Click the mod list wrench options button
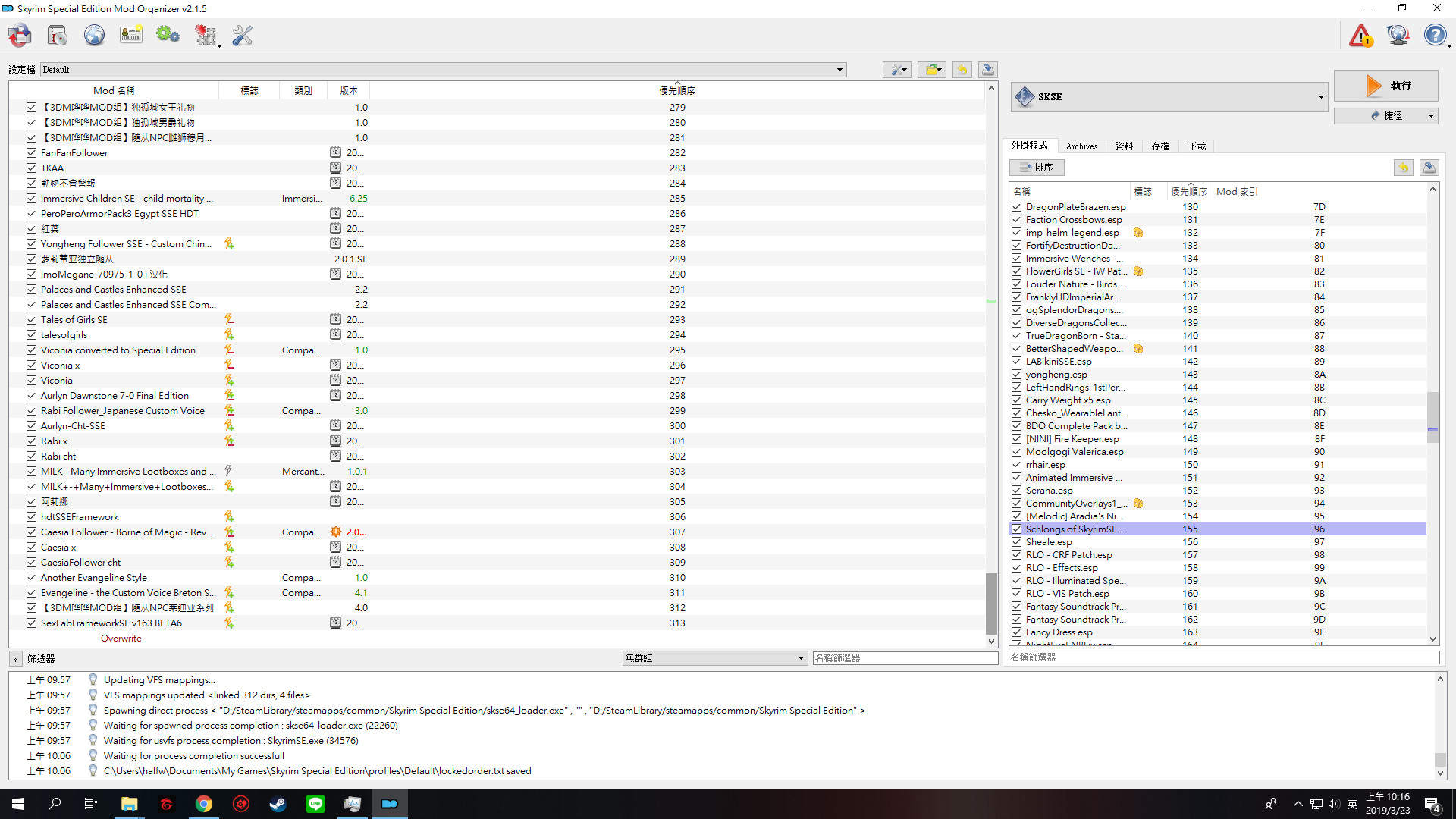 897,70
